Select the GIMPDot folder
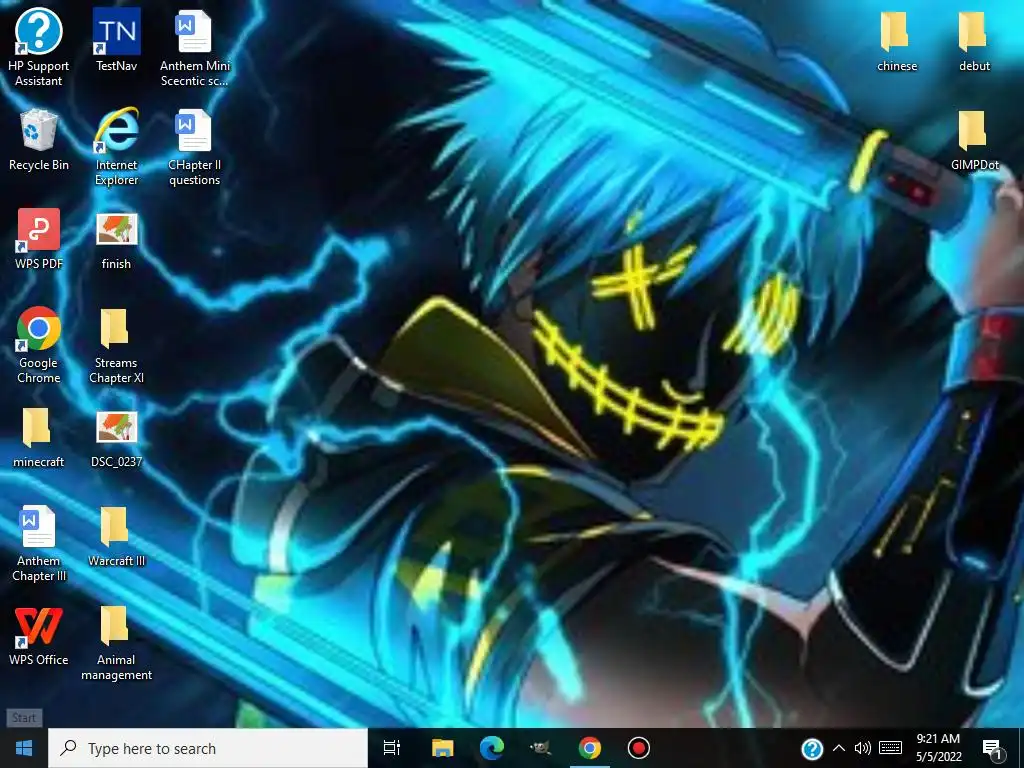 click(x=974, y=140)
